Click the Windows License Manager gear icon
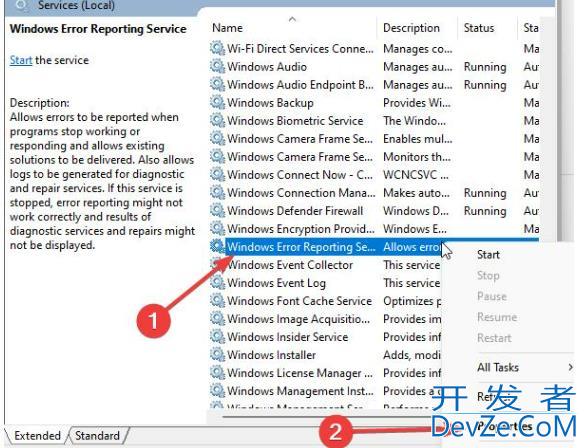587x448 pixels. point(217,372)
